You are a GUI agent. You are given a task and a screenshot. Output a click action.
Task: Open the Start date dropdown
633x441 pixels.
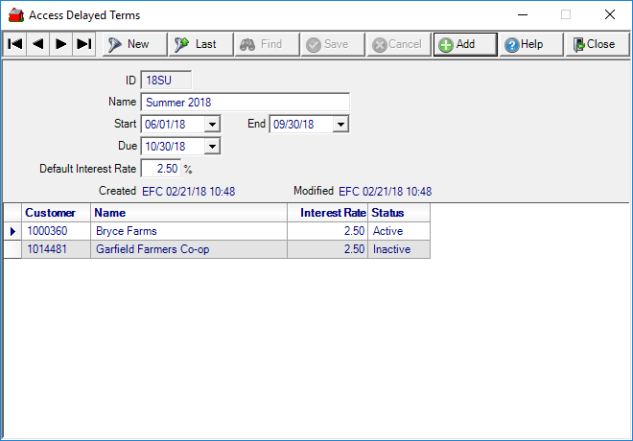212,124
